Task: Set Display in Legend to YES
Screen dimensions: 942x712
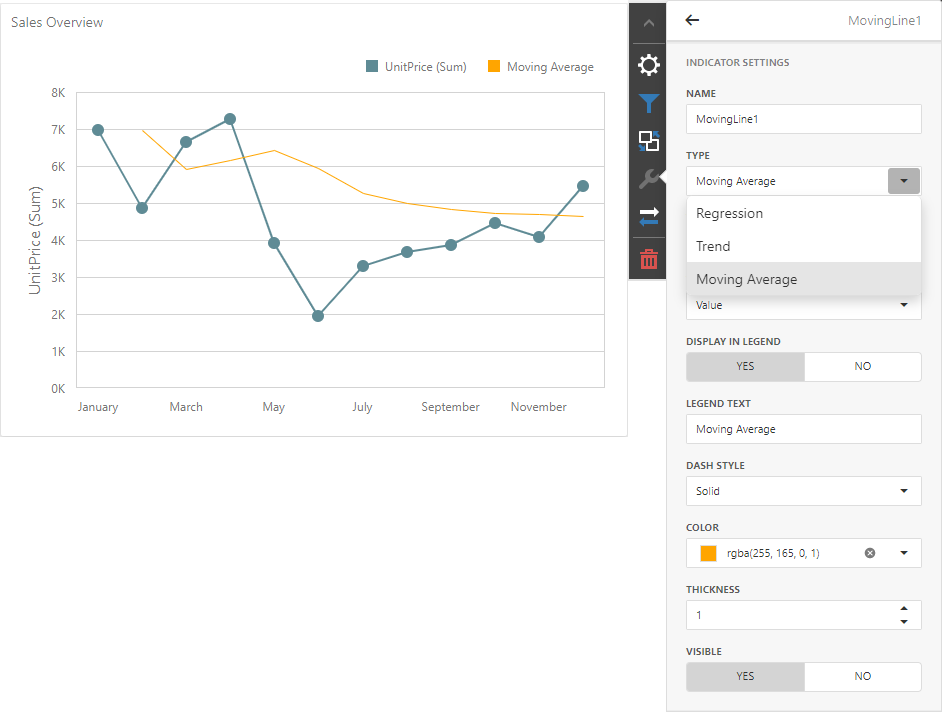Action: pos(745,366)
